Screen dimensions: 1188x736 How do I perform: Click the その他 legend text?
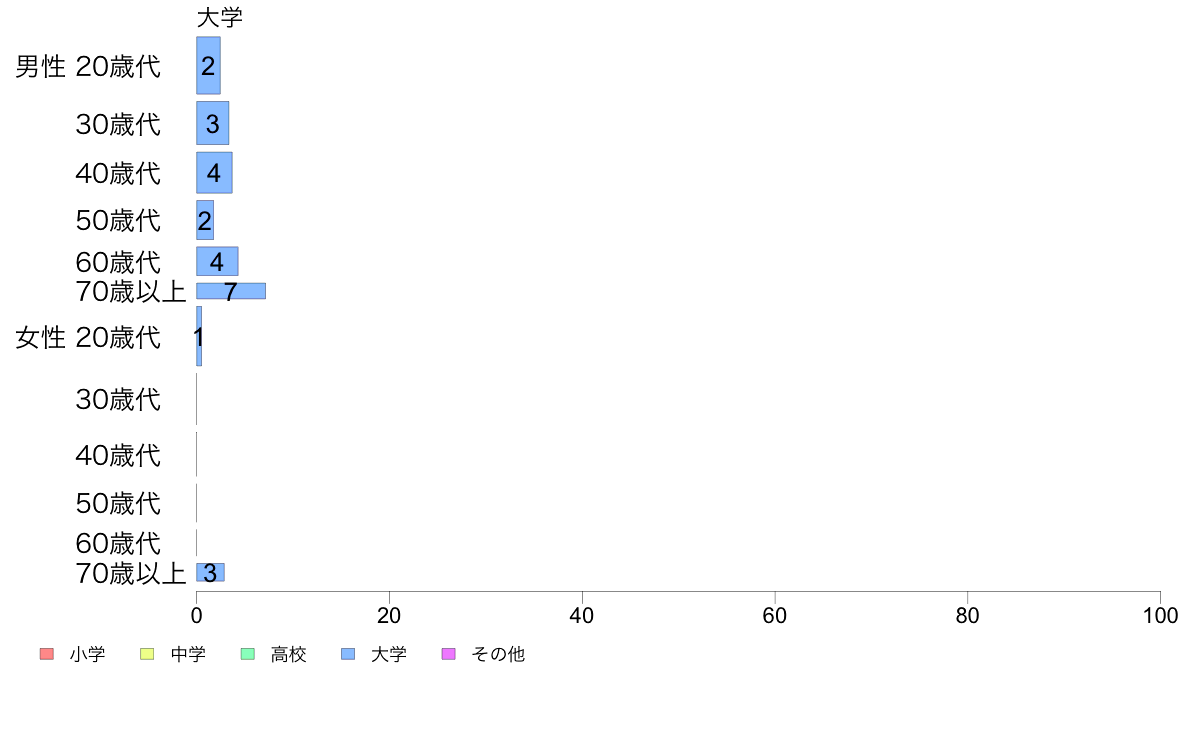tap(498, 654)
